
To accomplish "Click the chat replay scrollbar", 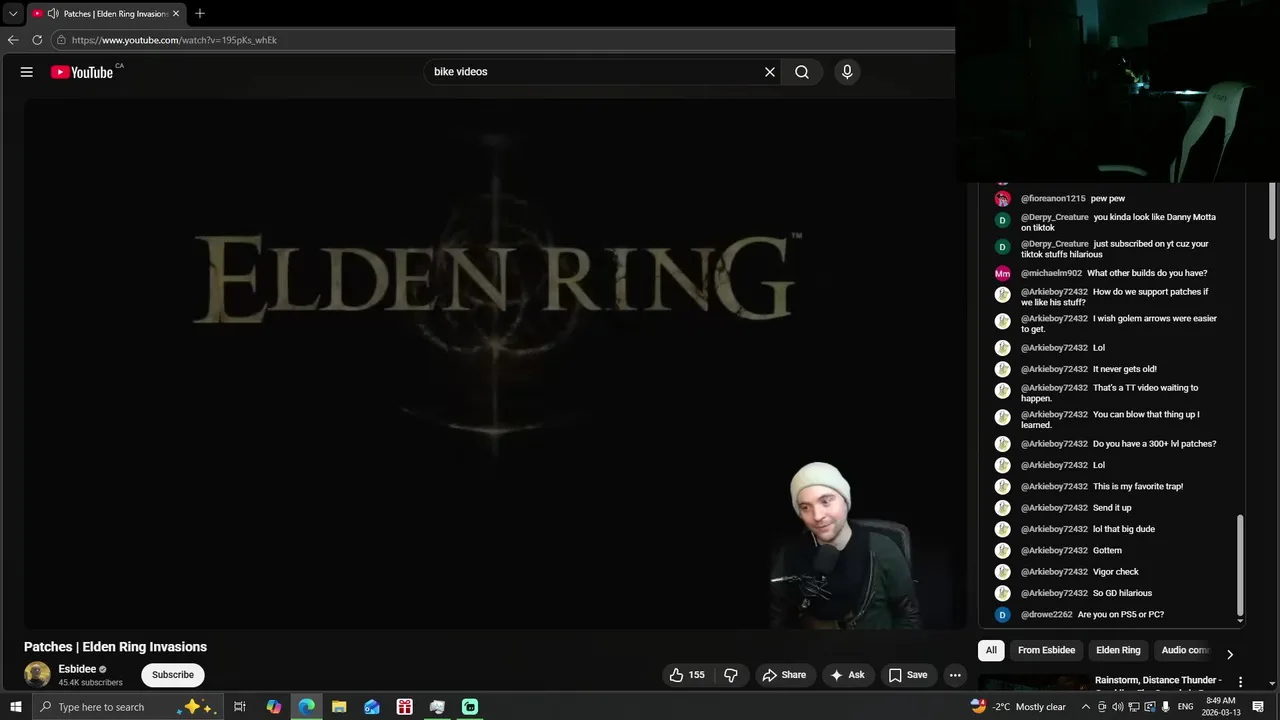I will pyautogui.click(x=1240, y=566).
